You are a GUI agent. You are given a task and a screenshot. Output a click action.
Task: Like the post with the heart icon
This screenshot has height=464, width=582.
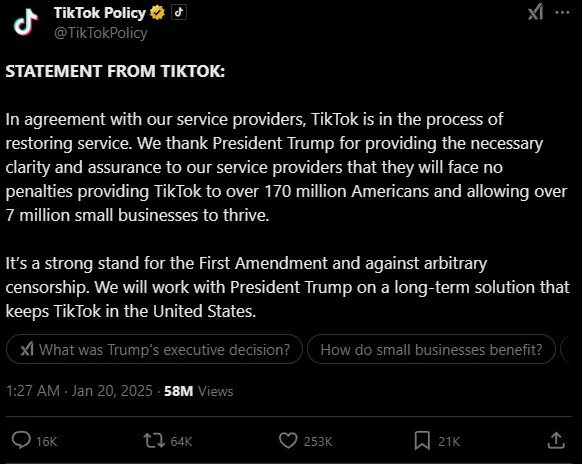(x=288, y=441)
